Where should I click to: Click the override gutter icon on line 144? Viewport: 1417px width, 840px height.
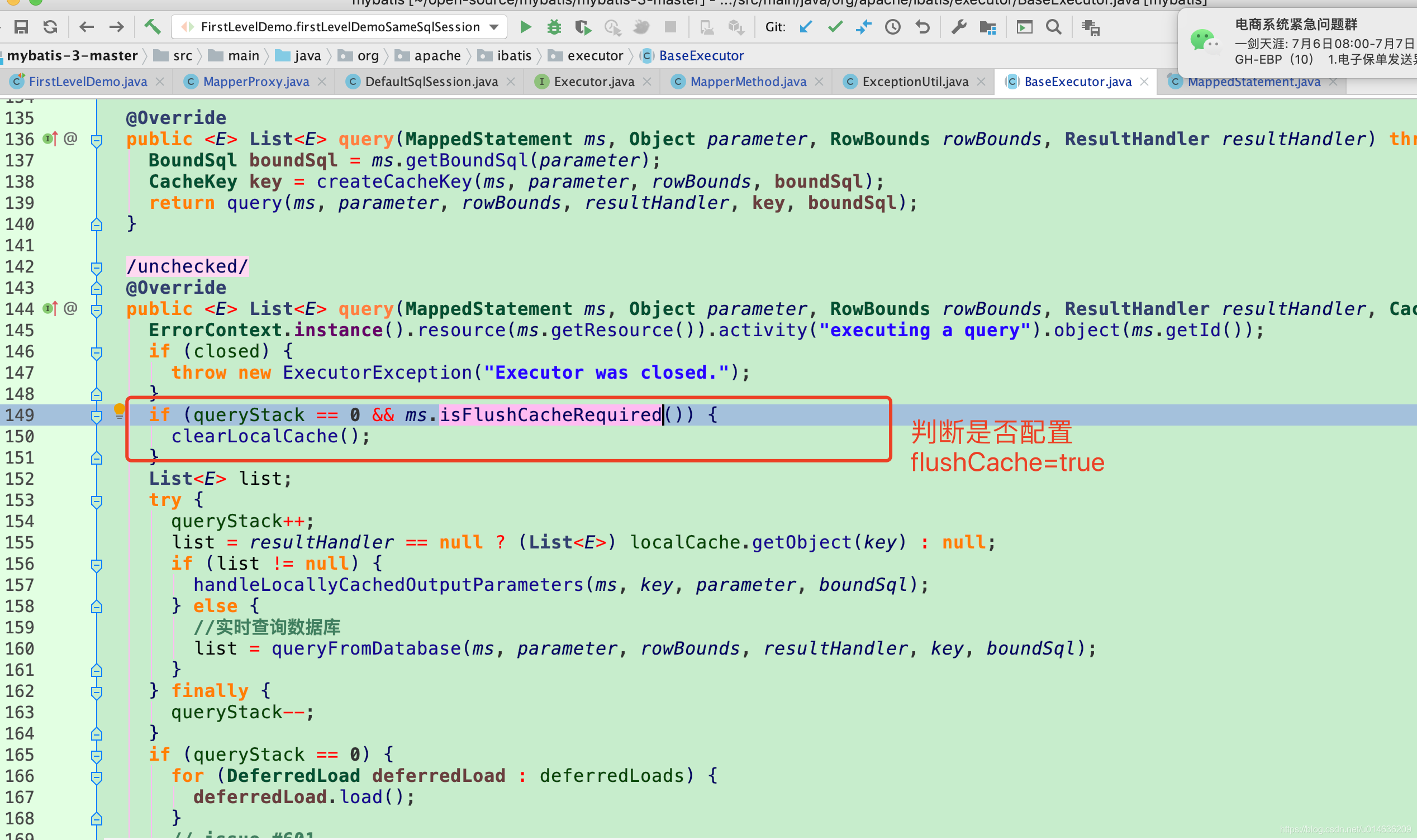pyautogui.click(x=51, y=308)
